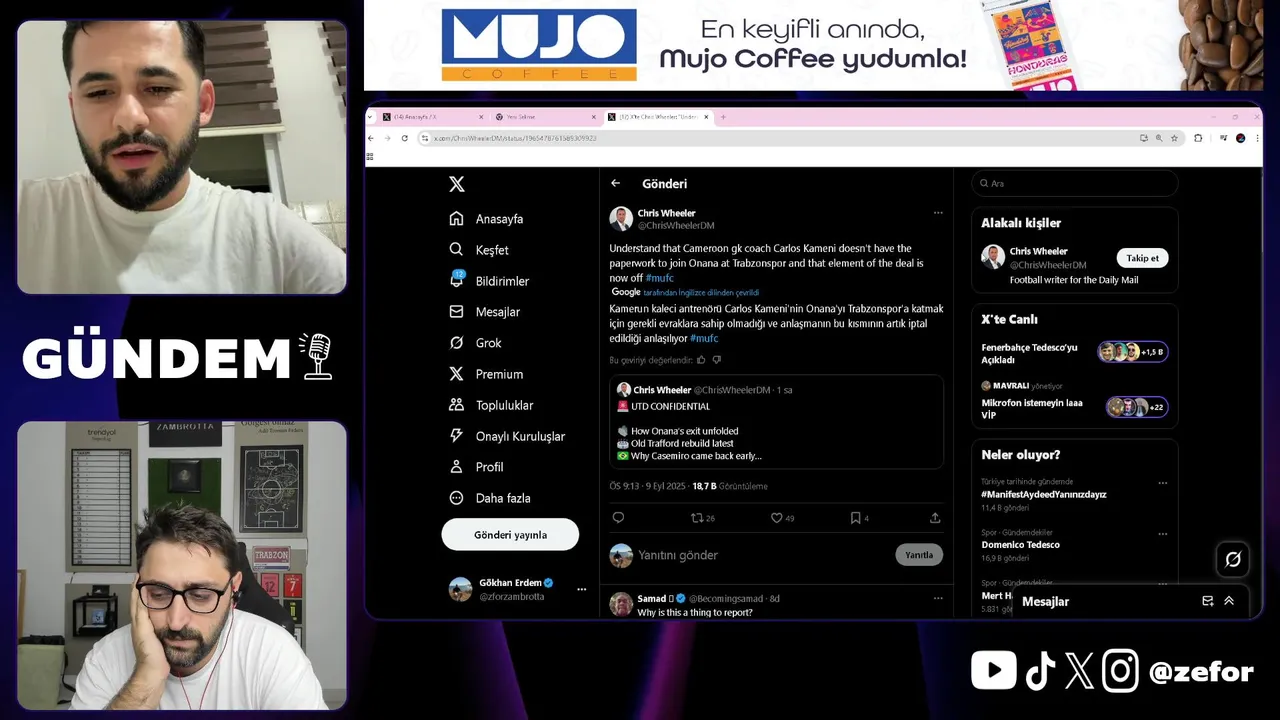Viewport: 1280px width, 720px height.
Task: Bookmark this page with star icon
Action: [x=1174, y=138]
